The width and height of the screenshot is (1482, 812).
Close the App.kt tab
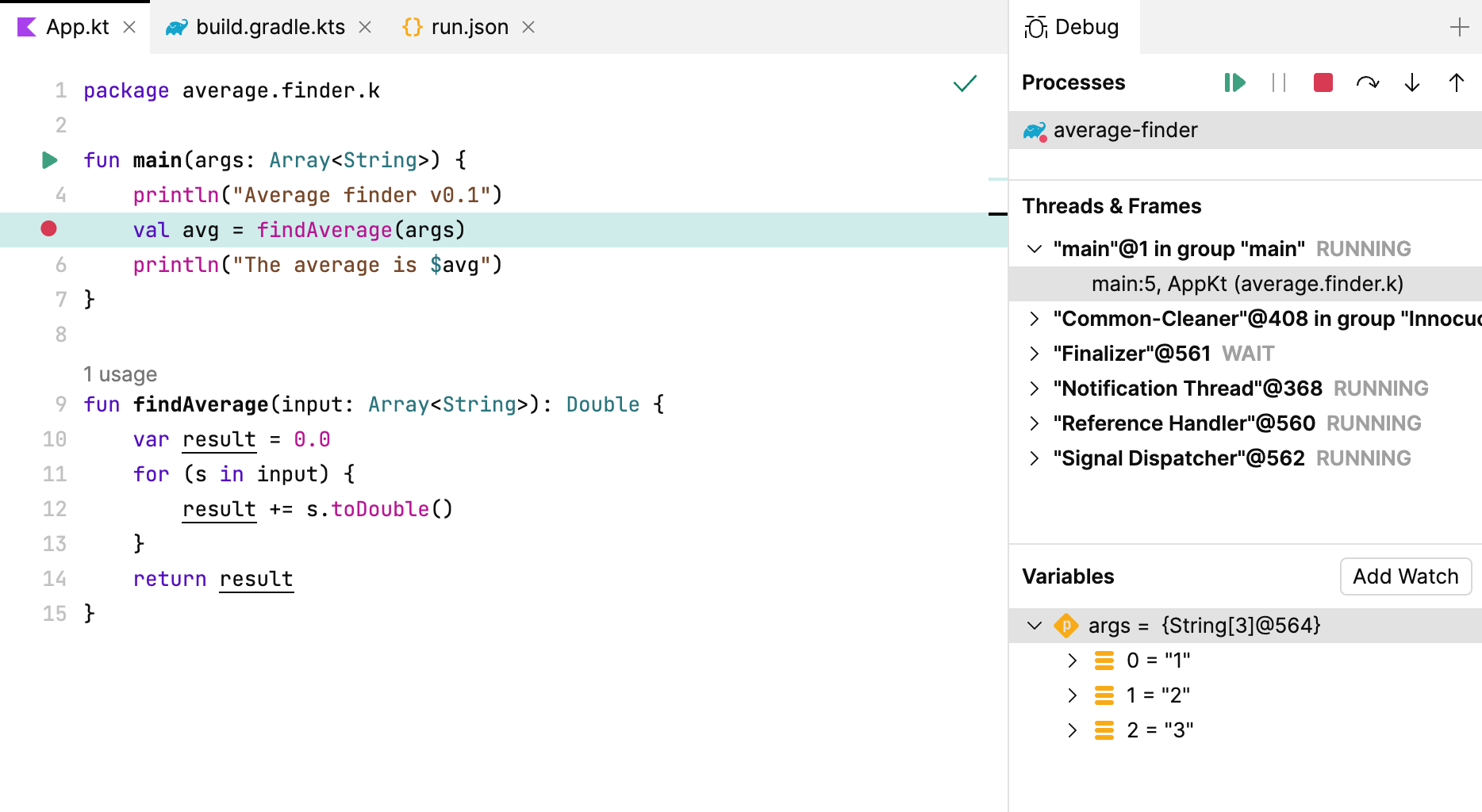[x=129, y=26]
